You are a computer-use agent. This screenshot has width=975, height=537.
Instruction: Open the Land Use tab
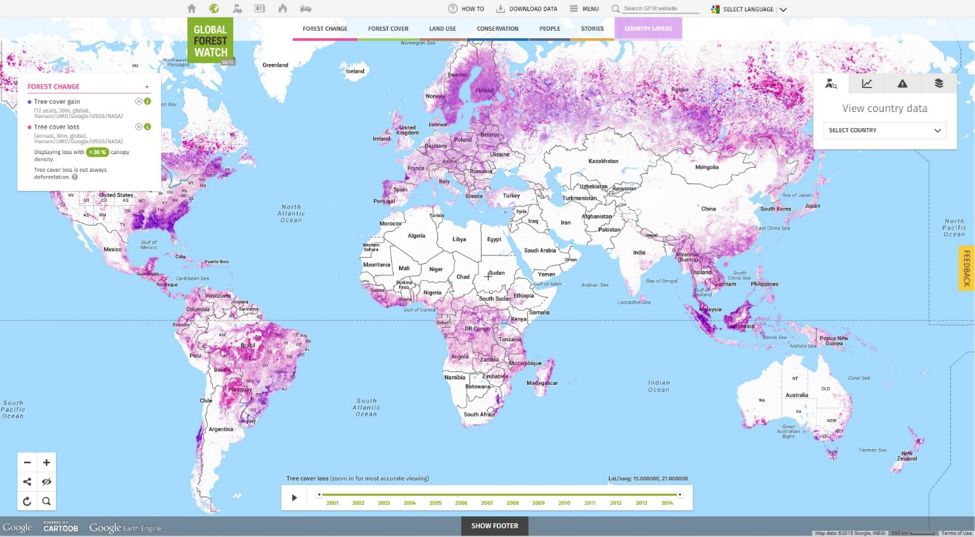(442, 29)
